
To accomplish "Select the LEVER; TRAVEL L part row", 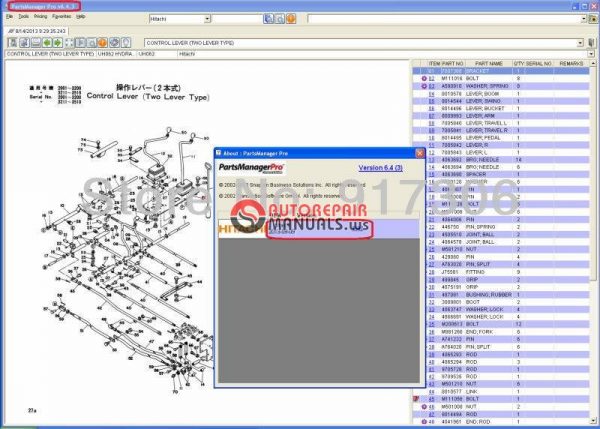I will [x=501, y=123].
